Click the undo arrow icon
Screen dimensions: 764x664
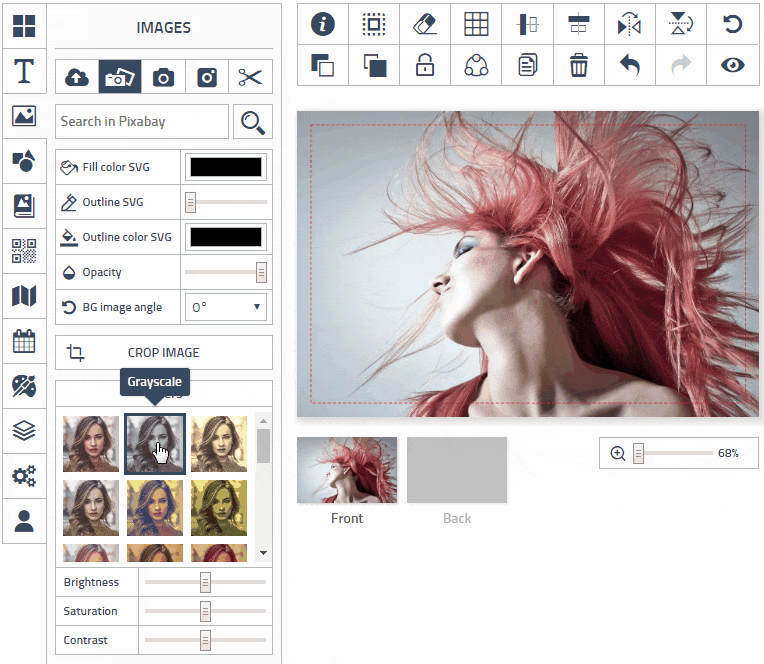[630, 66]
